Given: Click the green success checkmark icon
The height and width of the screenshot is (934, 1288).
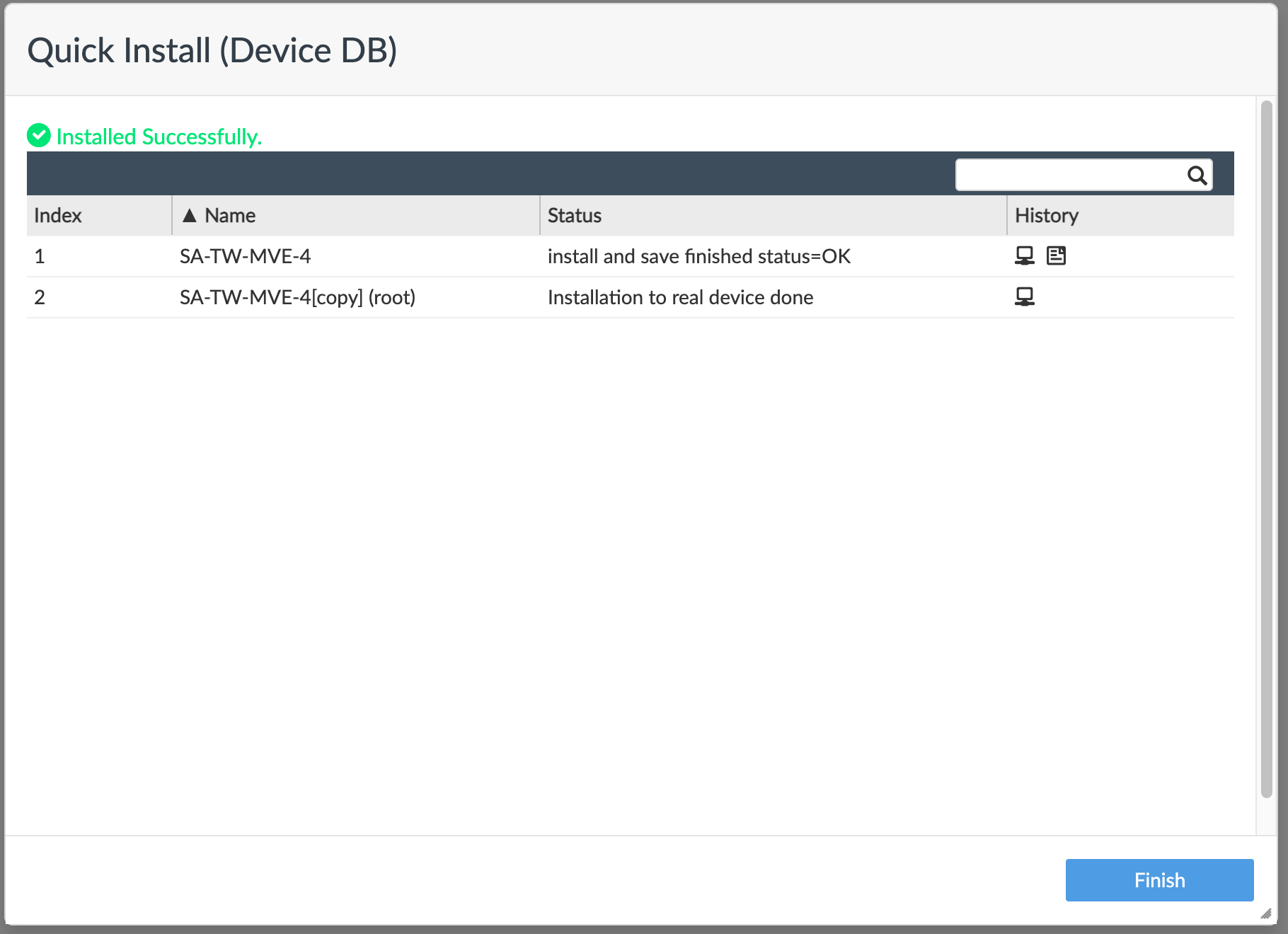Looking at the screenshot, I should 39,135.
